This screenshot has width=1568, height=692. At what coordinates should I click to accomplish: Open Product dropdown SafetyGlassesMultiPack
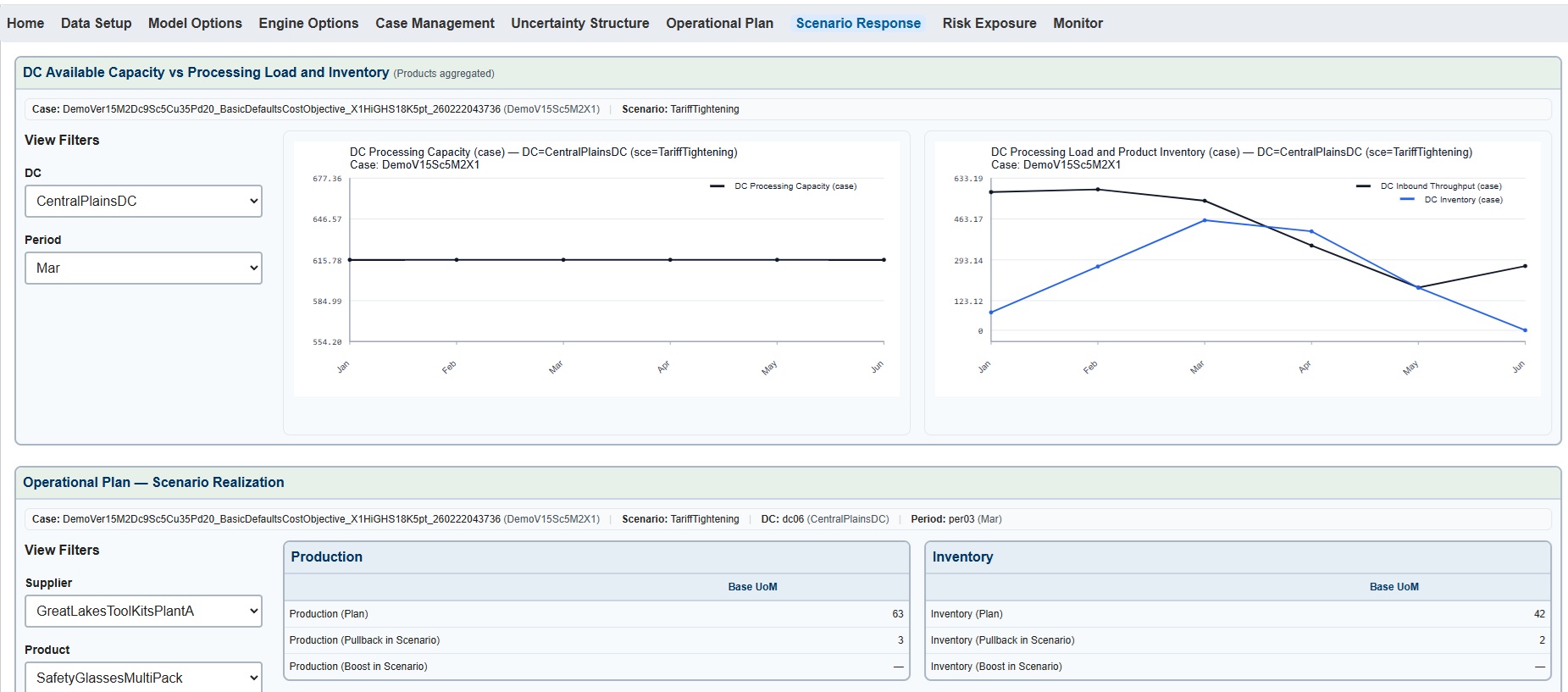coord(143,678)
